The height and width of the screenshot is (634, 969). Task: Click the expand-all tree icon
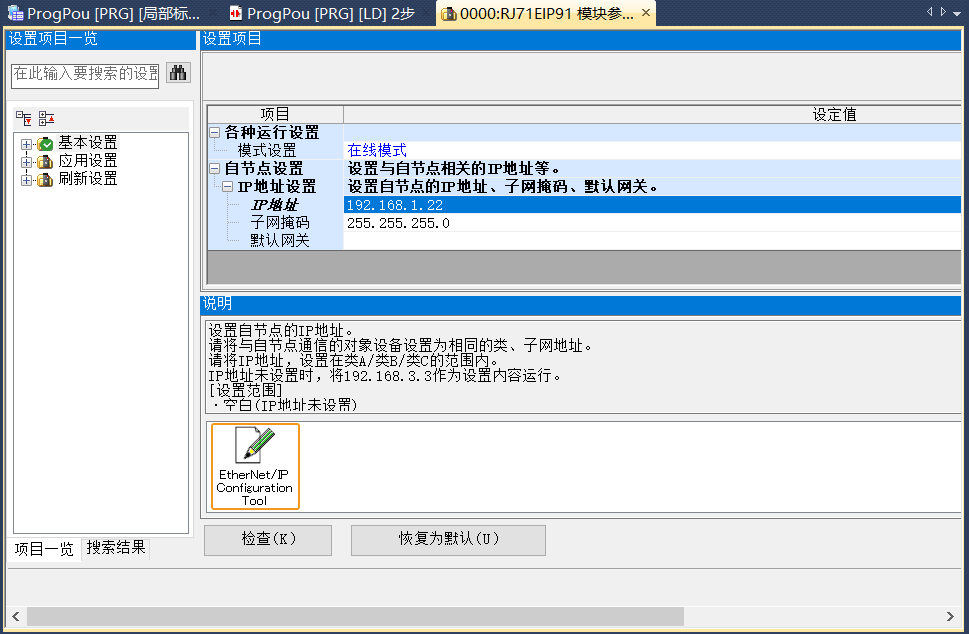pyautogui.click(x=46, y=118)
